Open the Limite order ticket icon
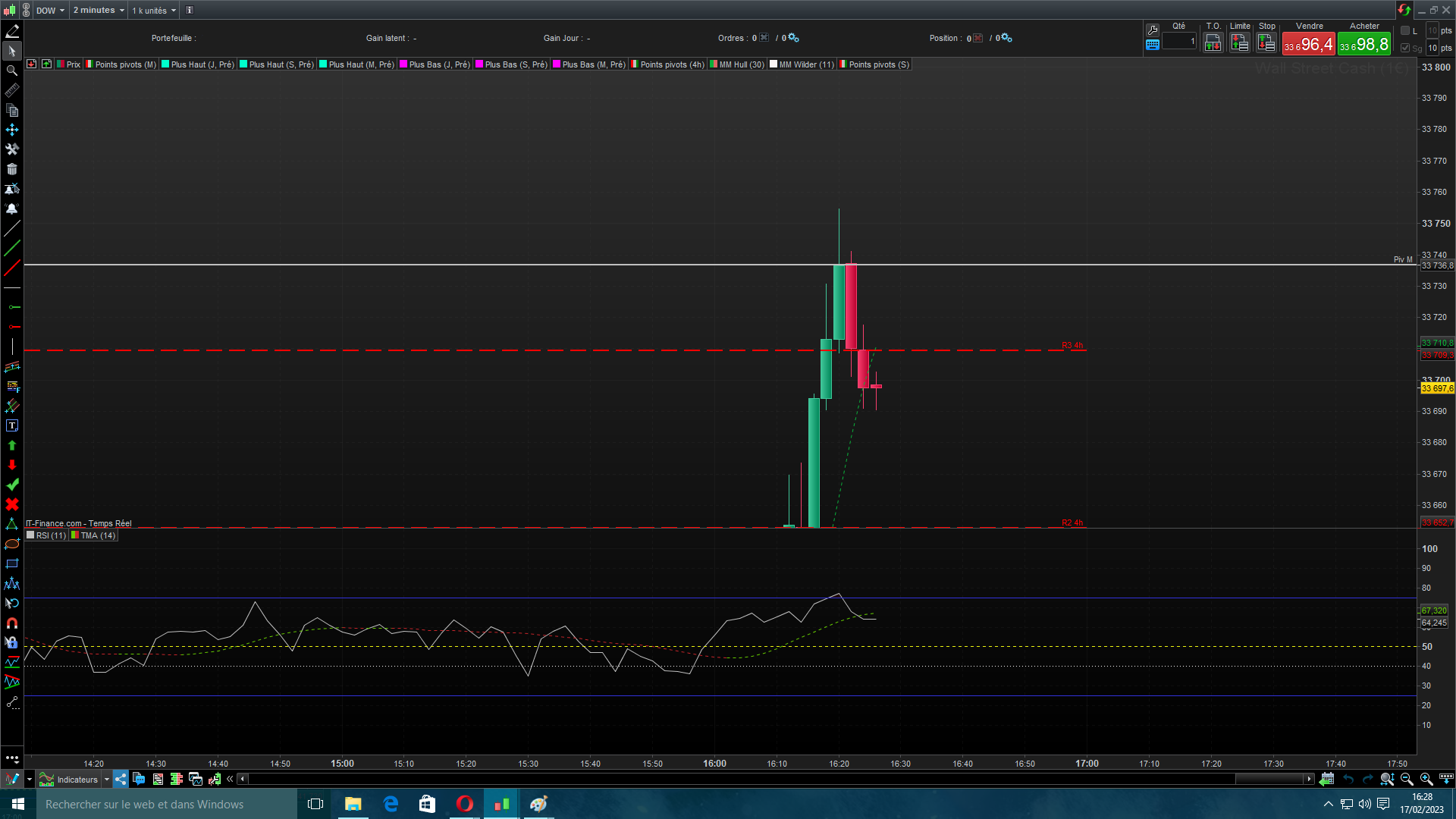 (x=1239, y=43)
